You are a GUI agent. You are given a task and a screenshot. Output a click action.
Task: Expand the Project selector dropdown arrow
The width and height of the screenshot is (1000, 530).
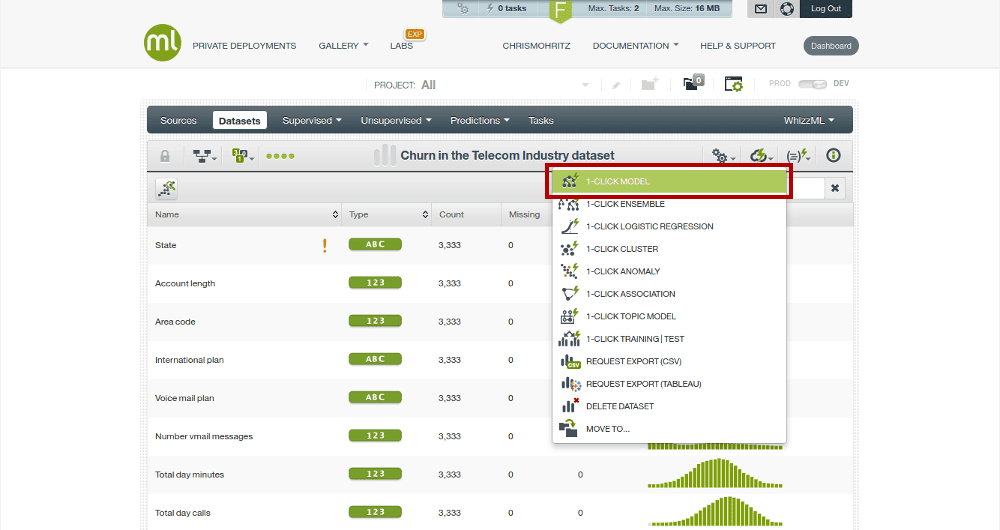click(585, 85)
